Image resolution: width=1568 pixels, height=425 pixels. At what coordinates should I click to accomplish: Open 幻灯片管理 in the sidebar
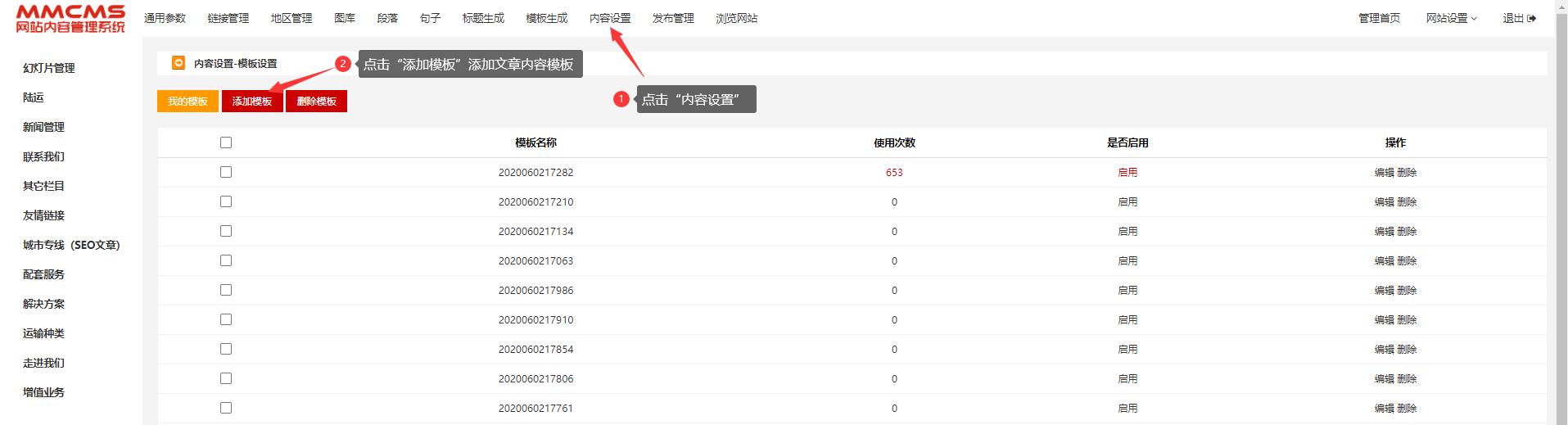49,68
